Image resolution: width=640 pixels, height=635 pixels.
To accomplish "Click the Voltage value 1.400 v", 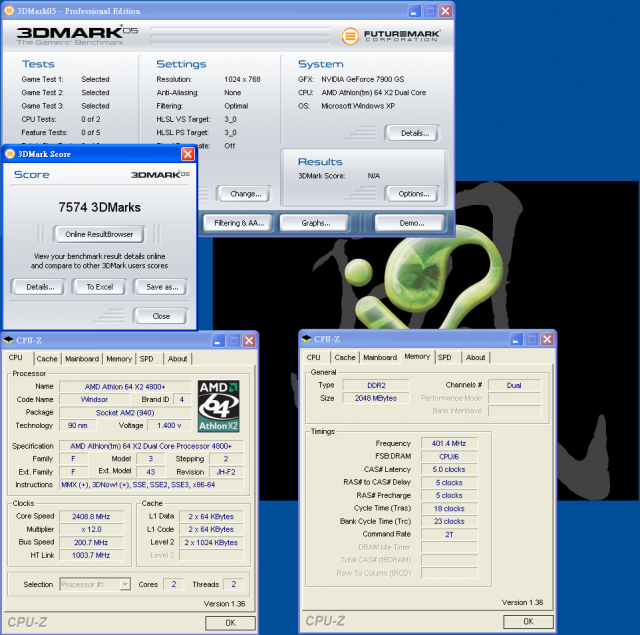I will [x=169, y=425].
